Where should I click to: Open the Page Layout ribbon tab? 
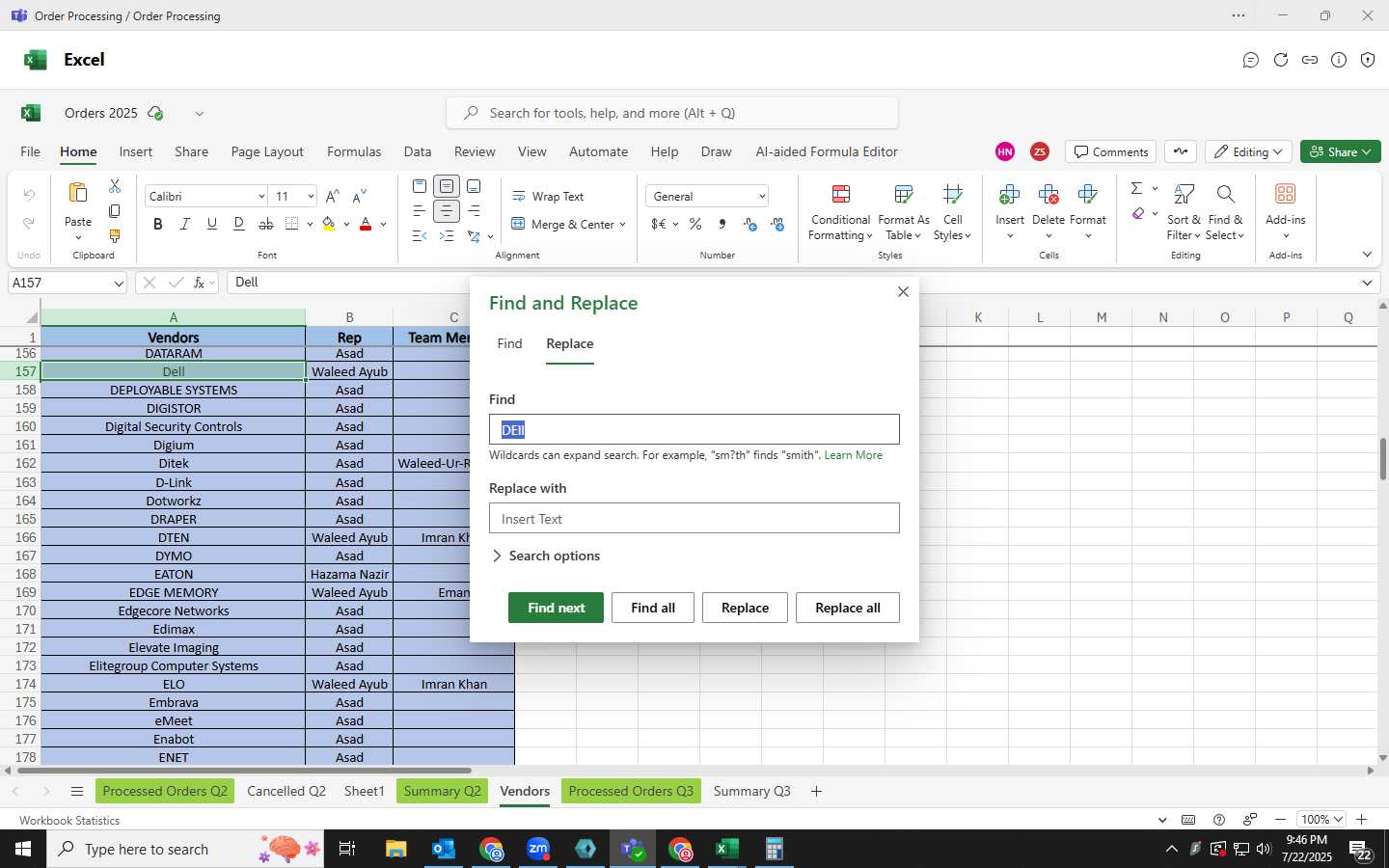[x=267, y=151]
